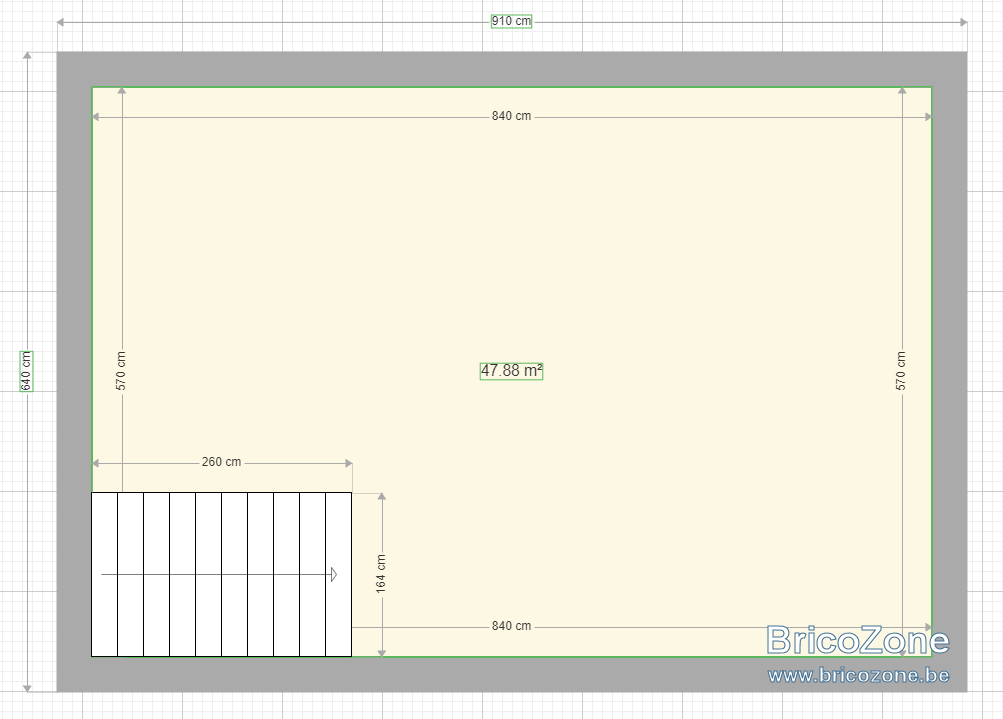1003x719 pixels.
Task: Select the 640 cm outer height label
Action: (26, 371)
